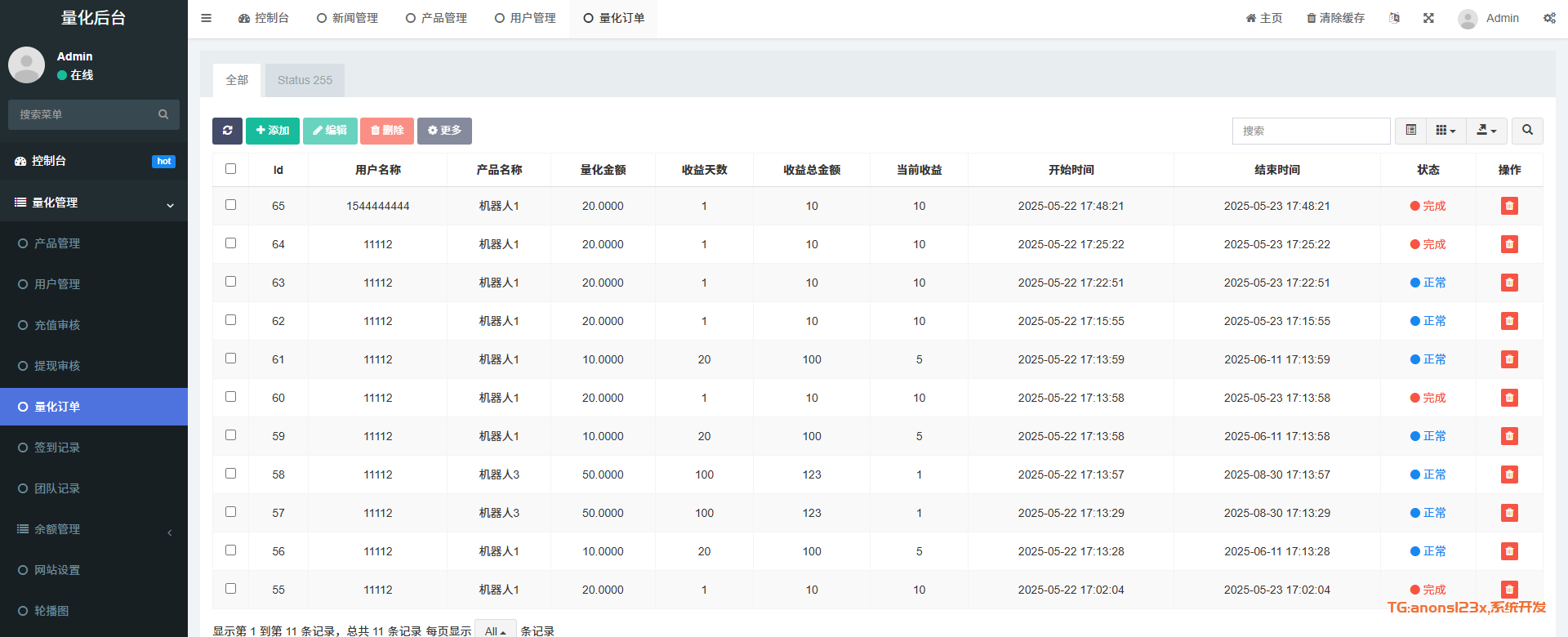This screenshot has height=637, width=1568.
Task: Click the delete trash icon for order 63
Action: pos(1509,283)
